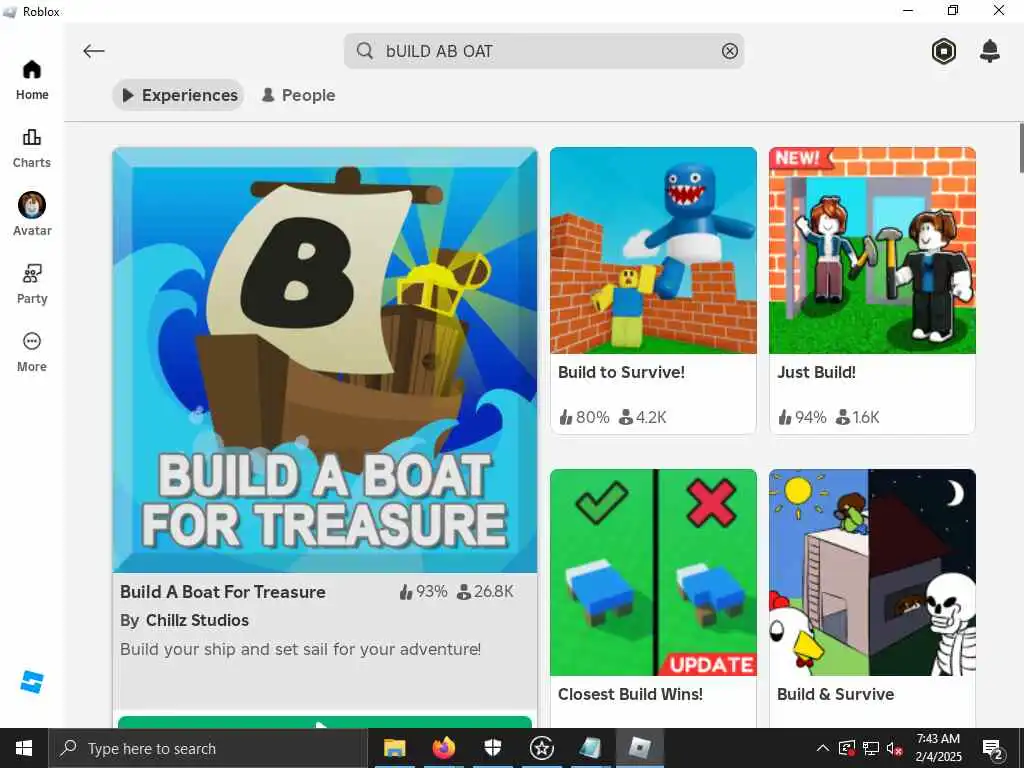Open the Closest Build Wins! thumbnail
Screen dimensions: 1024x768
pyautogui.click(x=653, y=573)
